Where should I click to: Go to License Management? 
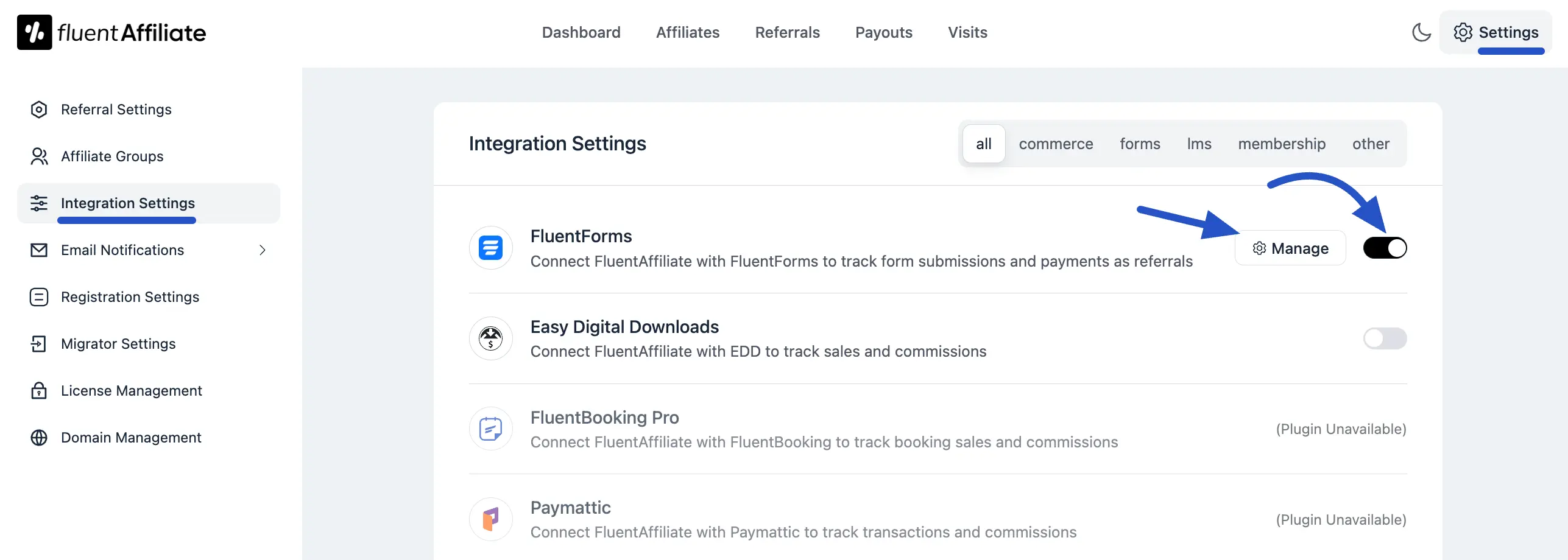(x=131, y=390)
